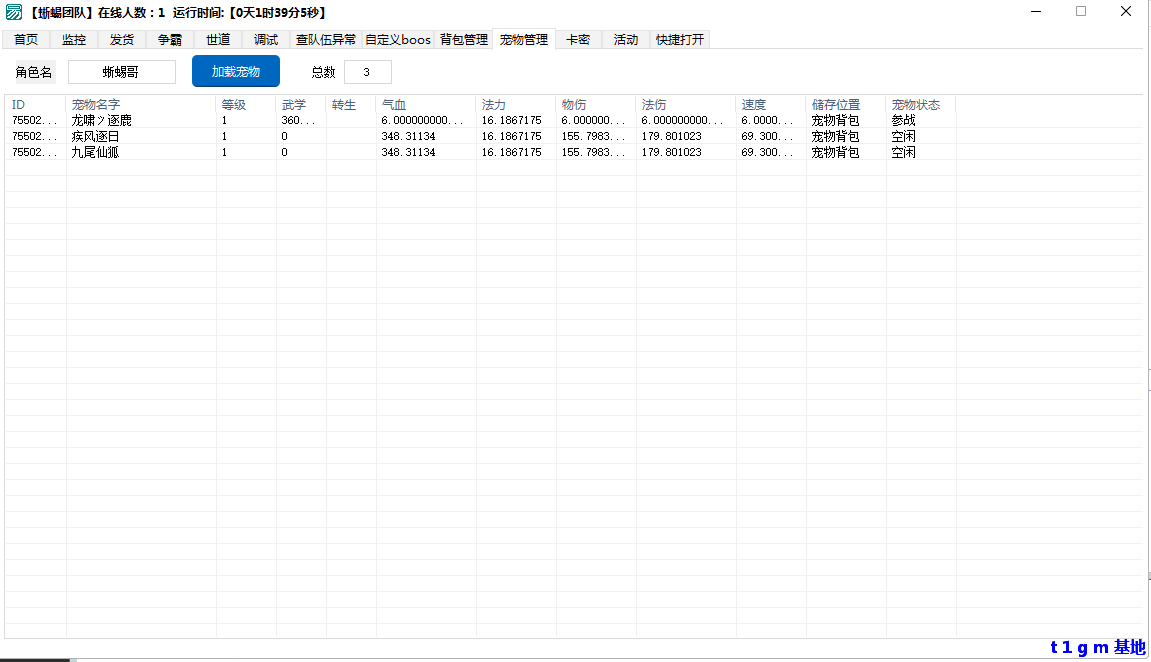Select the 快捷打开 tab
The image size is (1151, 662).
[680, 40]
